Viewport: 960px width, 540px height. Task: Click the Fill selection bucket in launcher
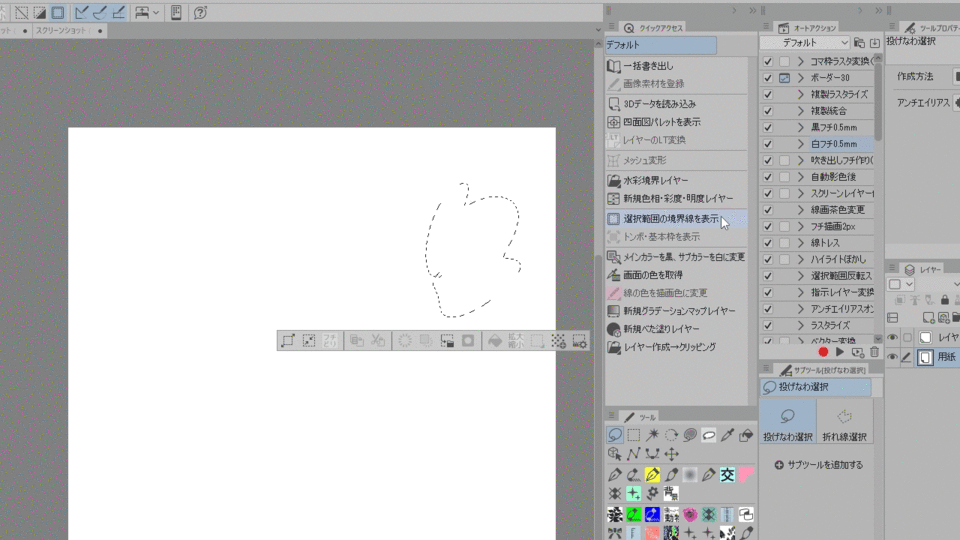[495, 340]
